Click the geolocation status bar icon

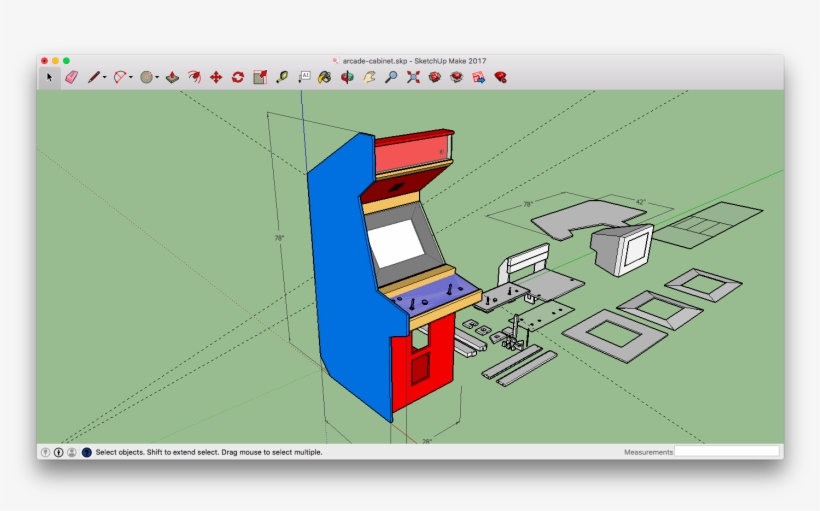(x=46, y=452)
